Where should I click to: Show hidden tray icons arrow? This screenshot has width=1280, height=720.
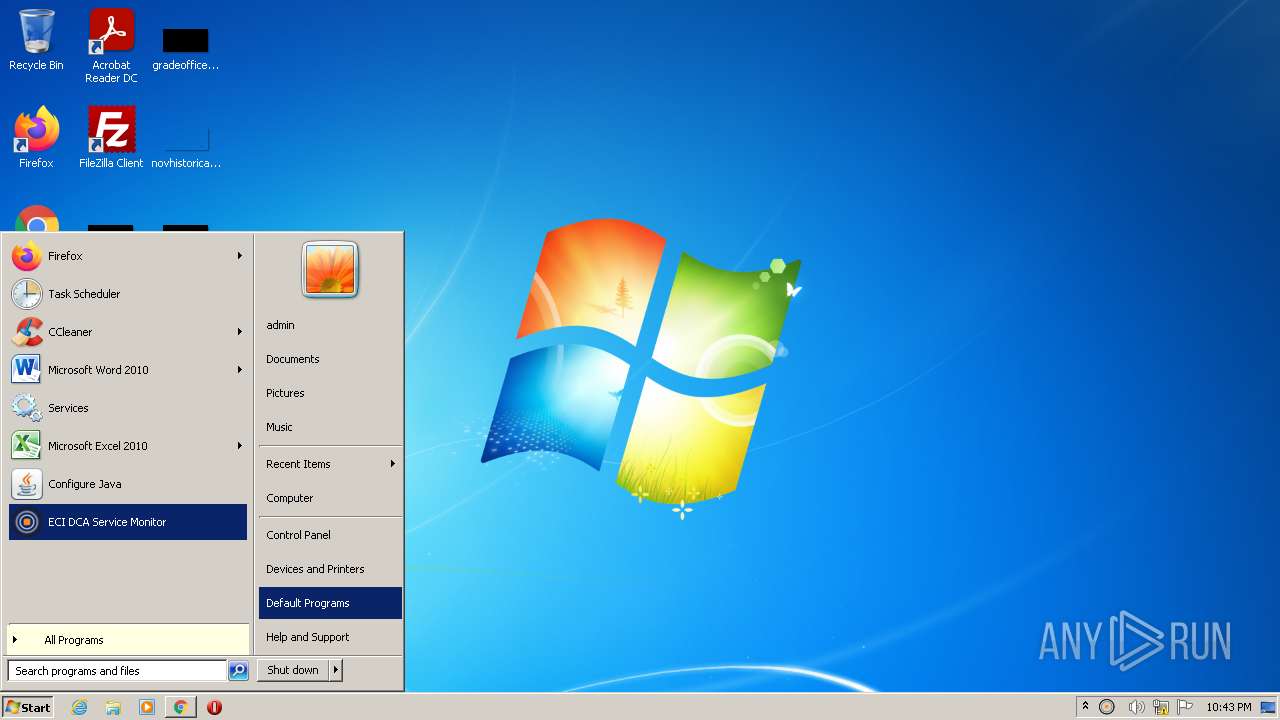(x=1085, y=707)
